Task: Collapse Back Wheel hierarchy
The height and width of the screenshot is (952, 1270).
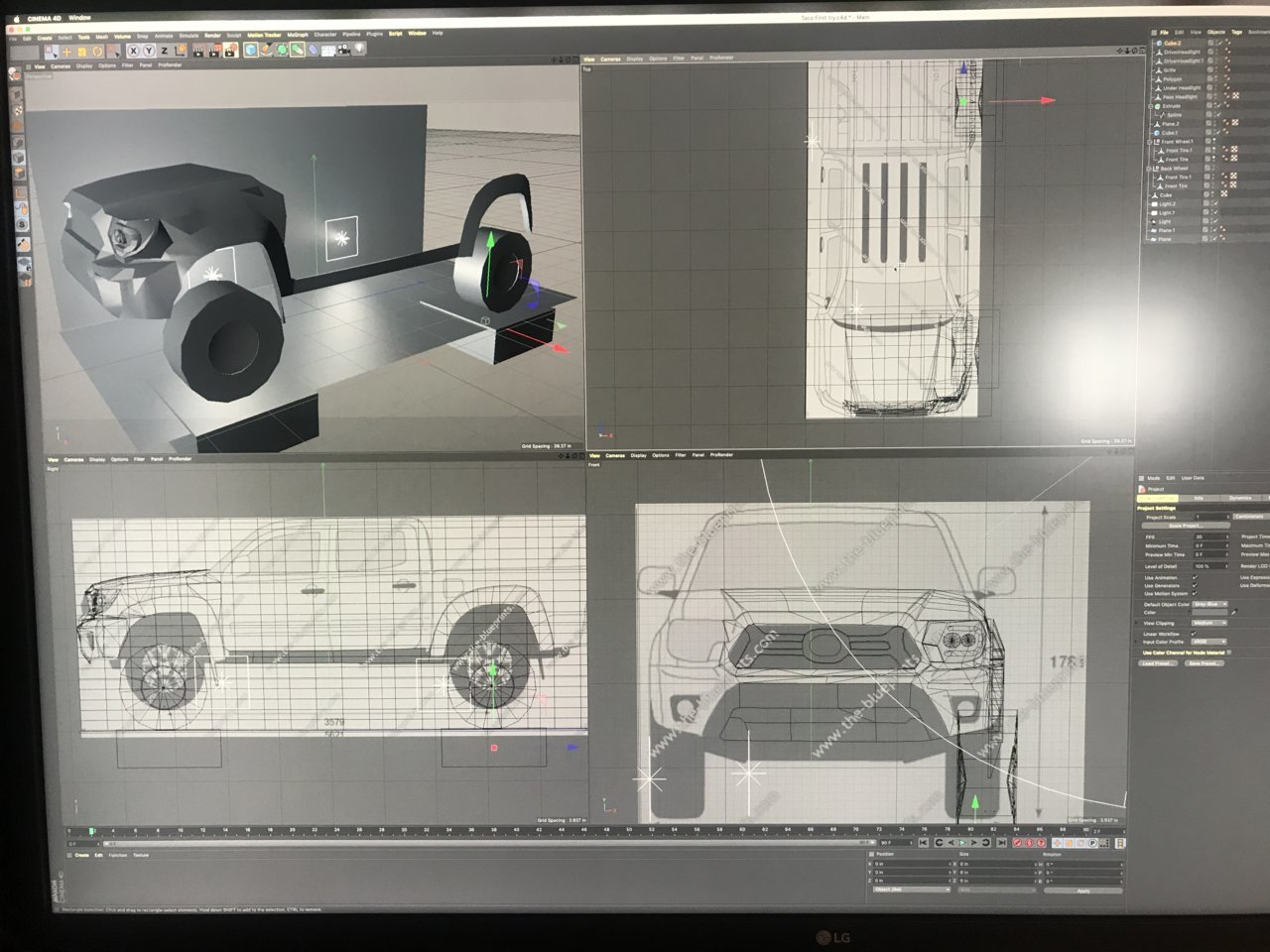Action: tap(1148, 169)
